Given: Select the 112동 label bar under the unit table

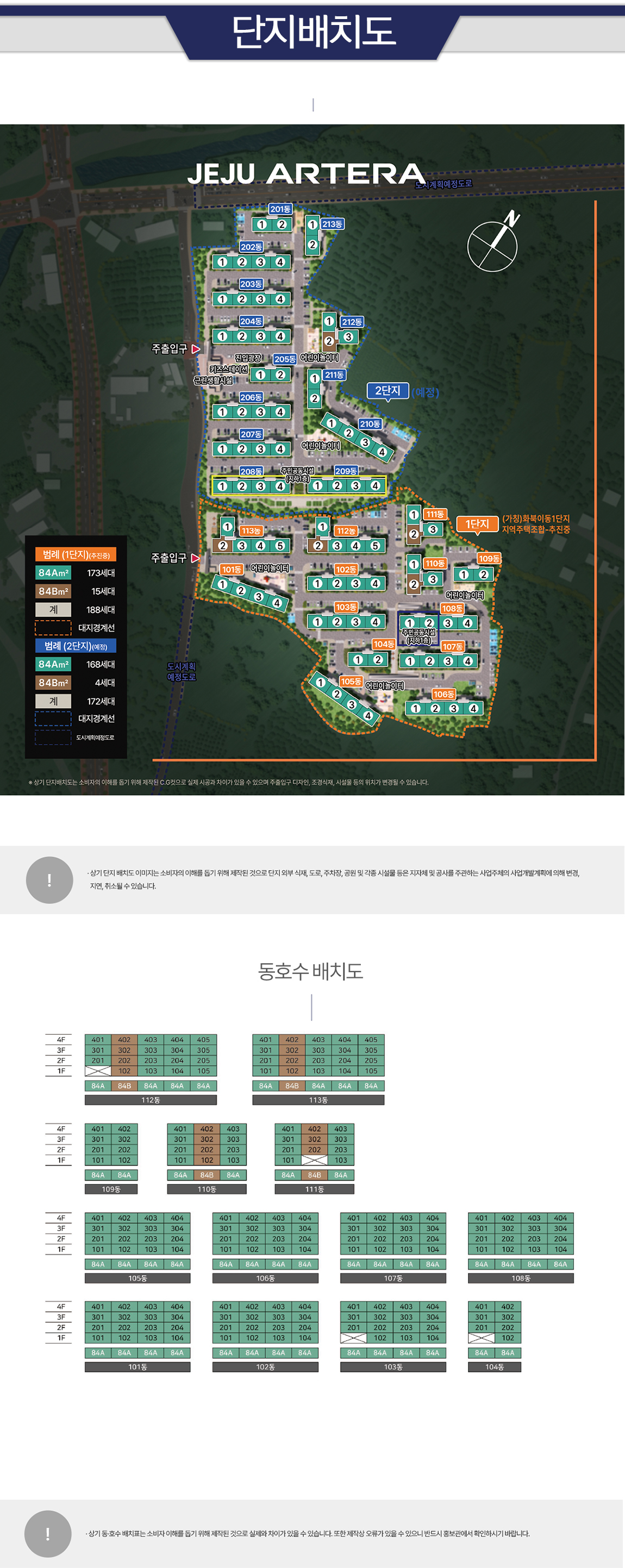Looking at the screenshot, I should [151, 1100].
